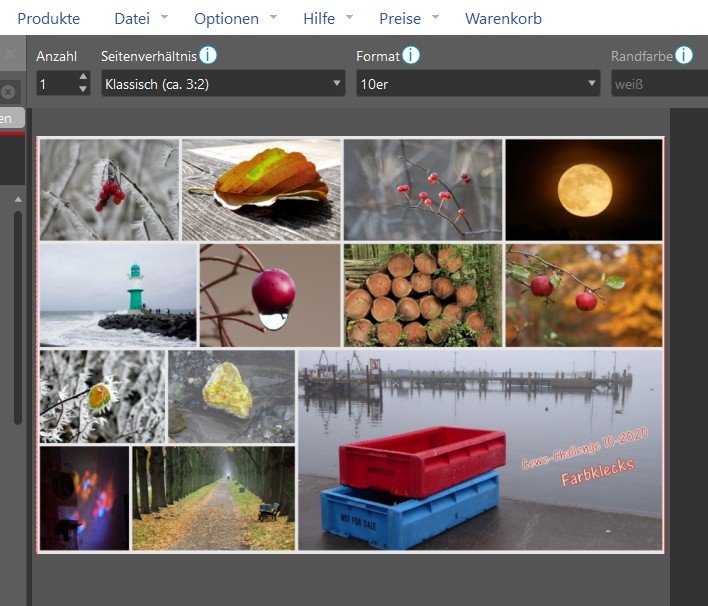The height and width of the screenshot is (606, 708).
Task: Select the red and blue crates photo
Action: [x=480, y=450]
